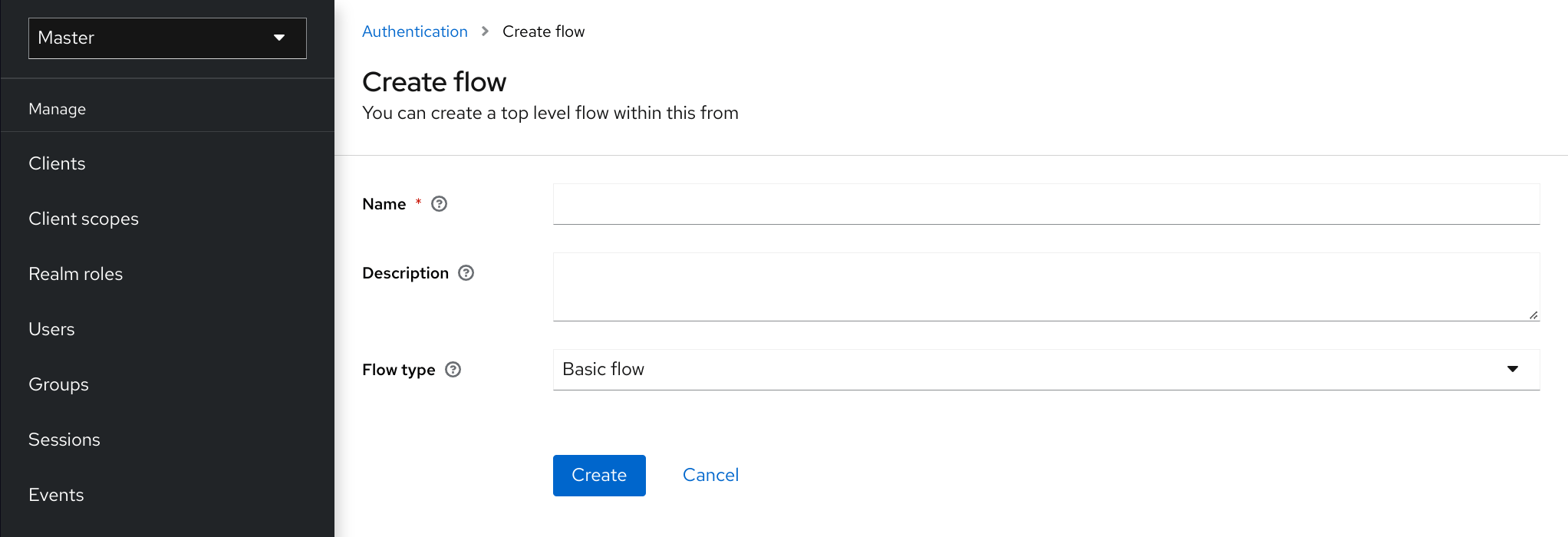Go to Clients in the sidebar

point(57,163)
